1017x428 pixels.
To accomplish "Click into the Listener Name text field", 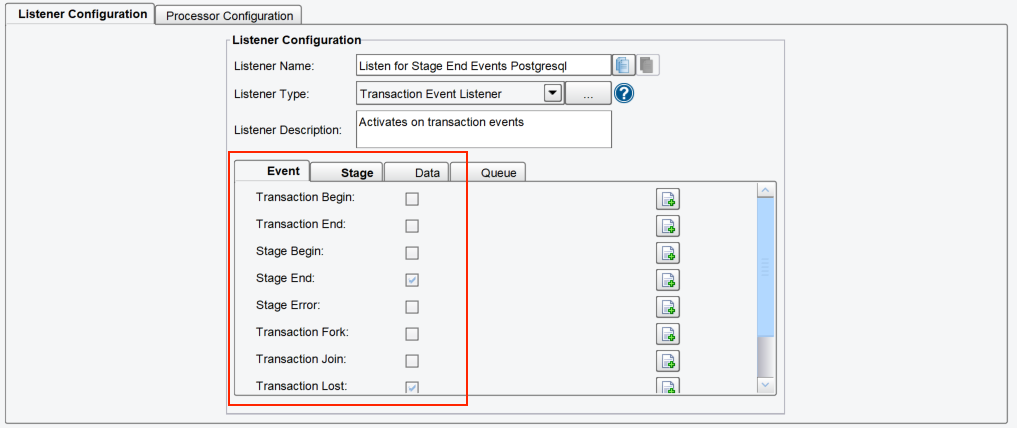I will click(x=483, y=65).
